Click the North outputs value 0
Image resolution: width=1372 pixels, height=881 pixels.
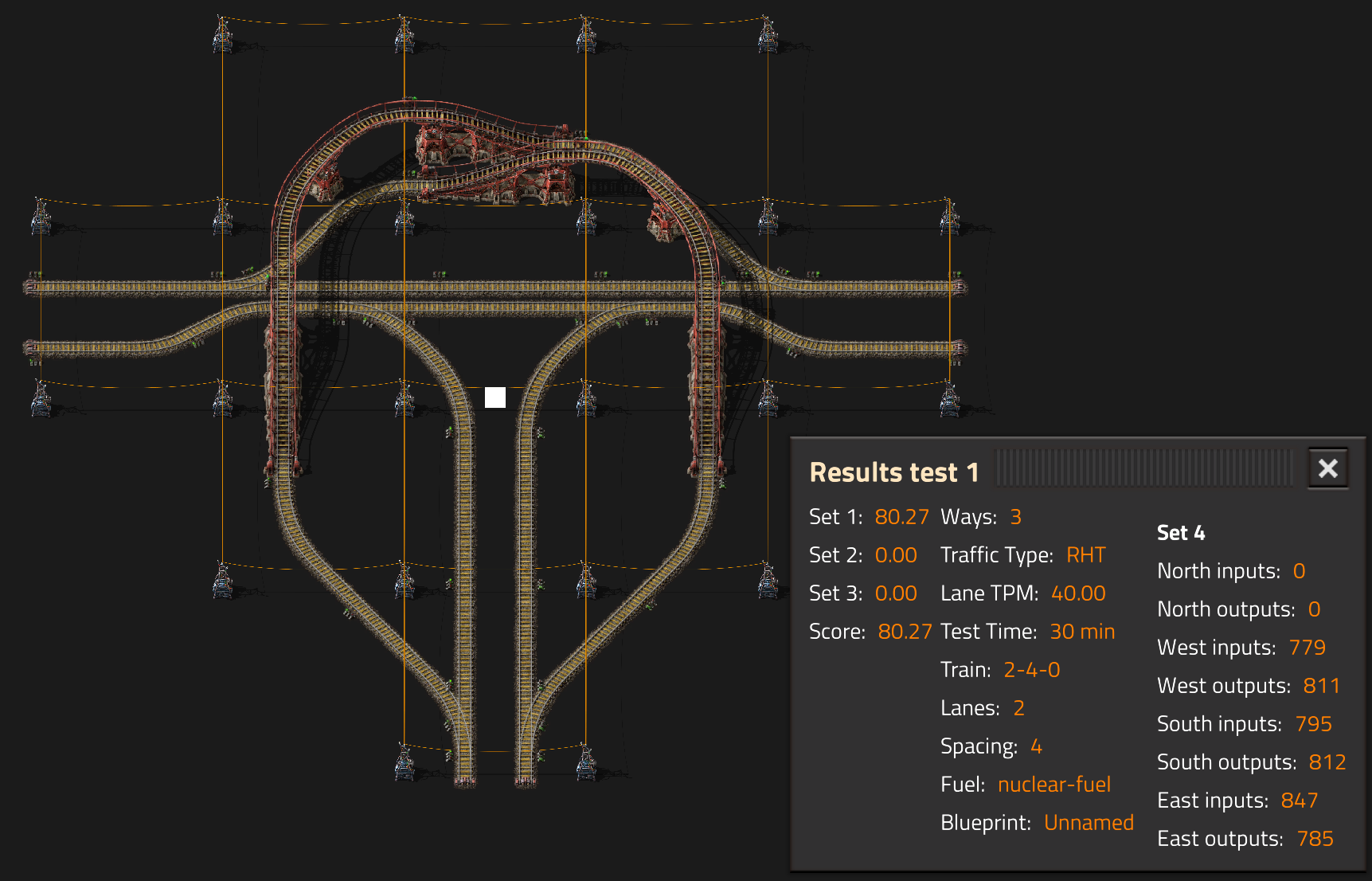tap(1314, 609)
